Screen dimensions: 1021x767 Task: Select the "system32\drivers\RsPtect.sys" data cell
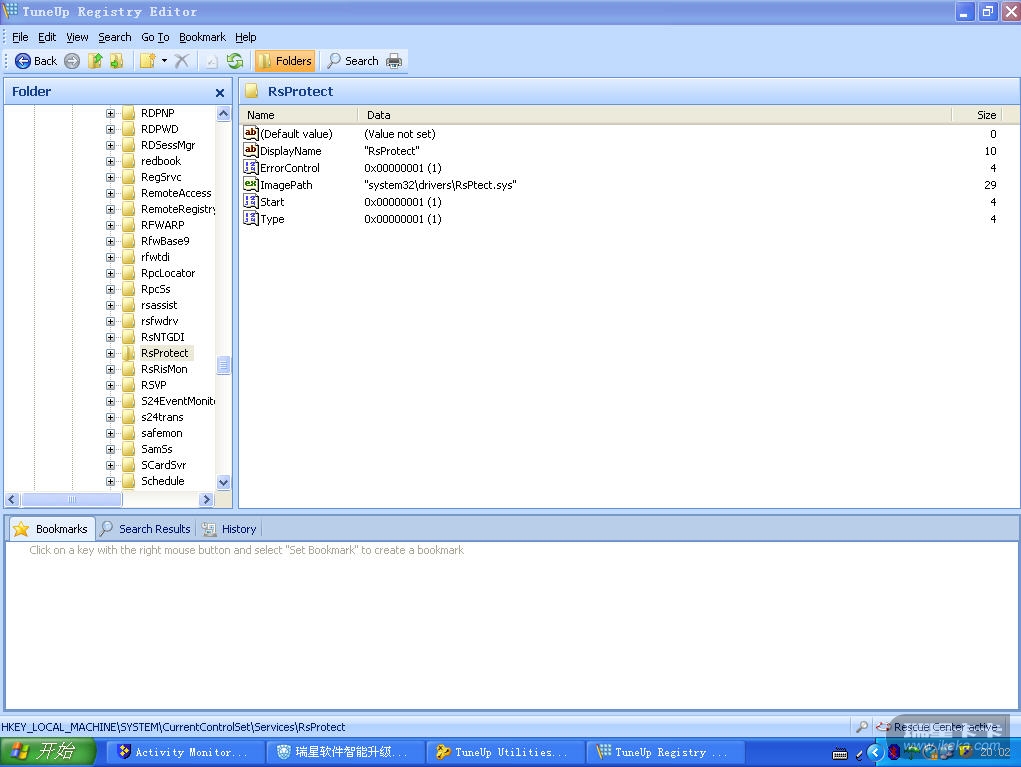click(x=440, y=185)
